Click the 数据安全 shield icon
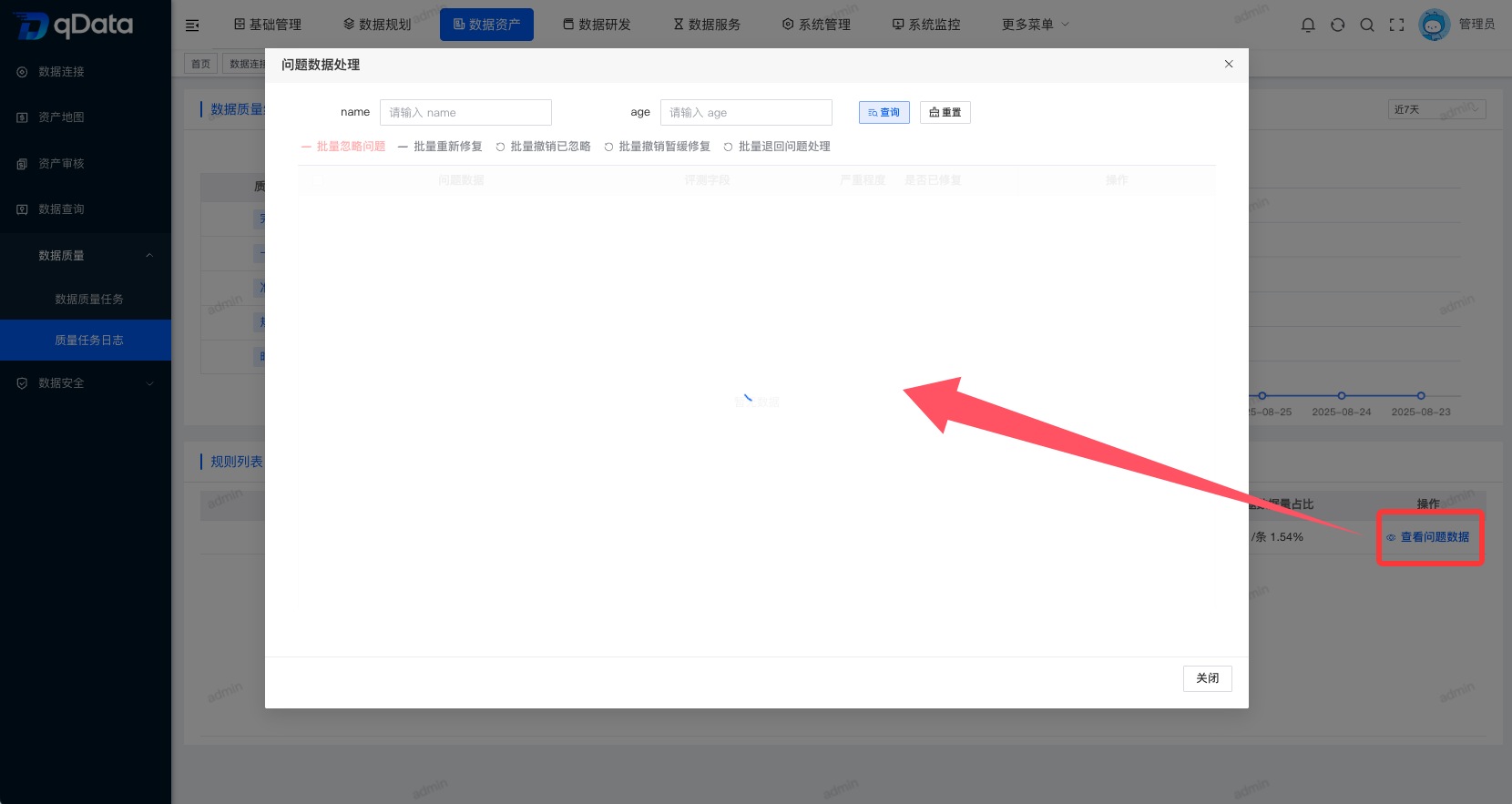Screen dimensions: 1512x804 [x=22, y=383]
